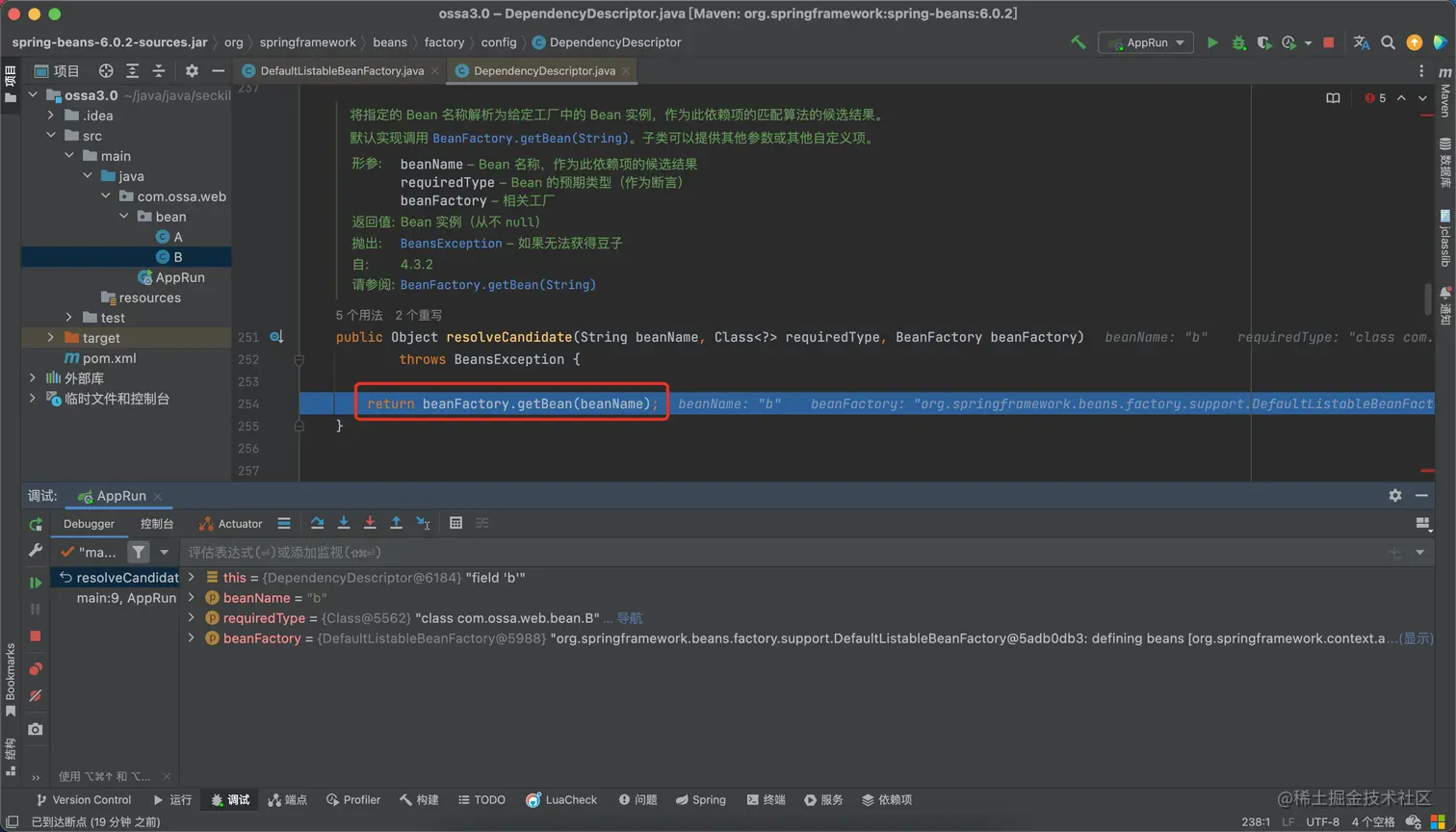Open the thread selector dropdown arrow

[x=165, y=552]
